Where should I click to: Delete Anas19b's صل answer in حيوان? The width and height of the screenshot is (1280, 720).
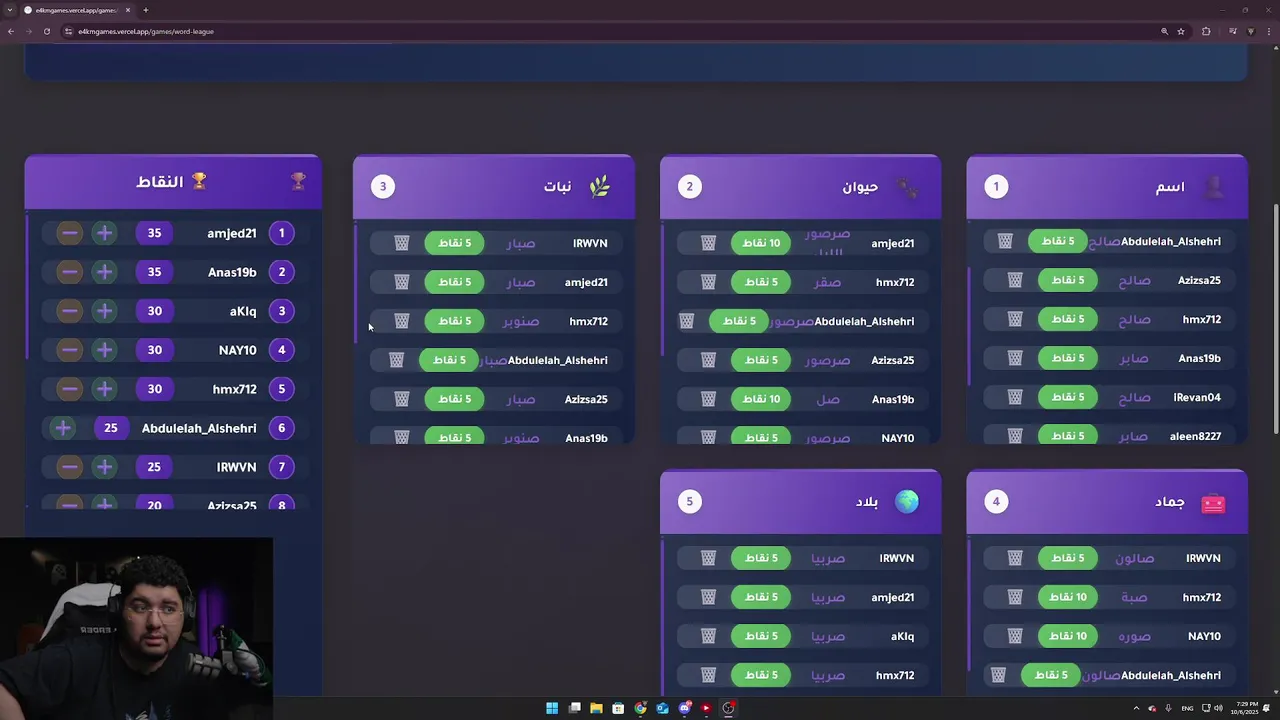pyautogui.click(x=708, y=399)
